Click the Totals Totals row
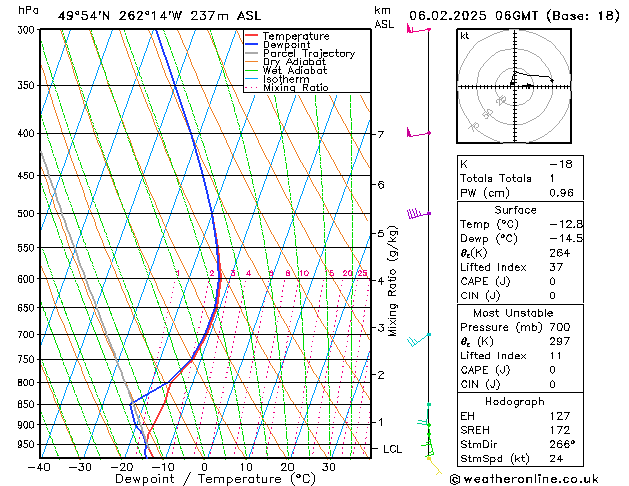This screenshot has width=629, height=486. pyautogui.click(x=520, y=178)
